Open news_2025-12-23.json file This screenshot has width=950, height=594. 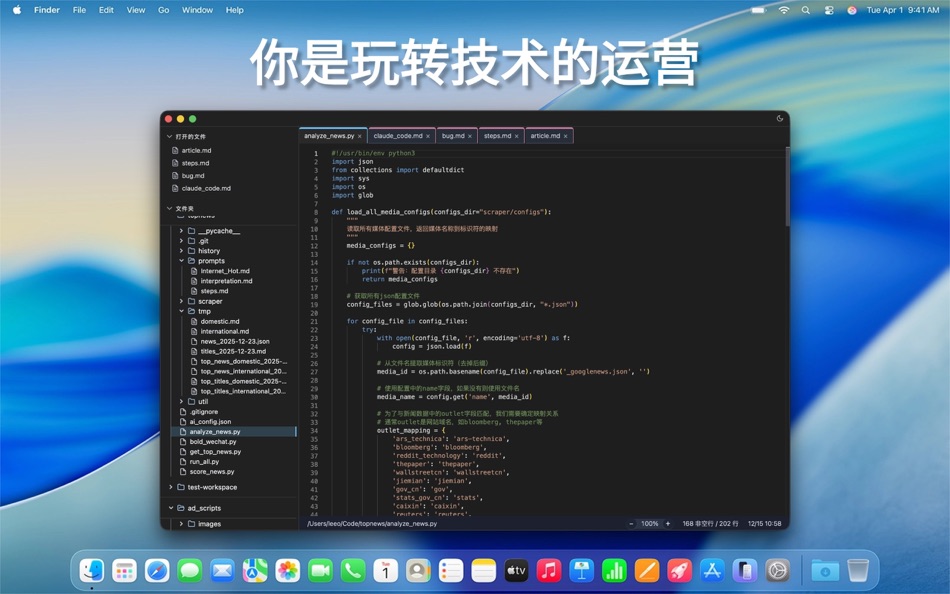234,341
